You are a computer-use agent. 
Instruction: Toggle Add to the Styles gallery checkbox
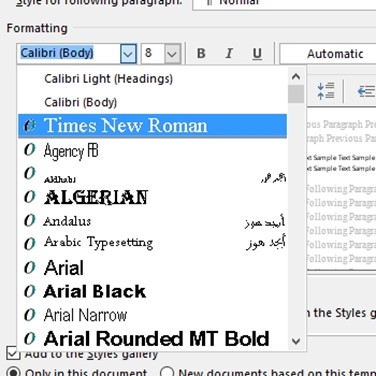(13, 354)
